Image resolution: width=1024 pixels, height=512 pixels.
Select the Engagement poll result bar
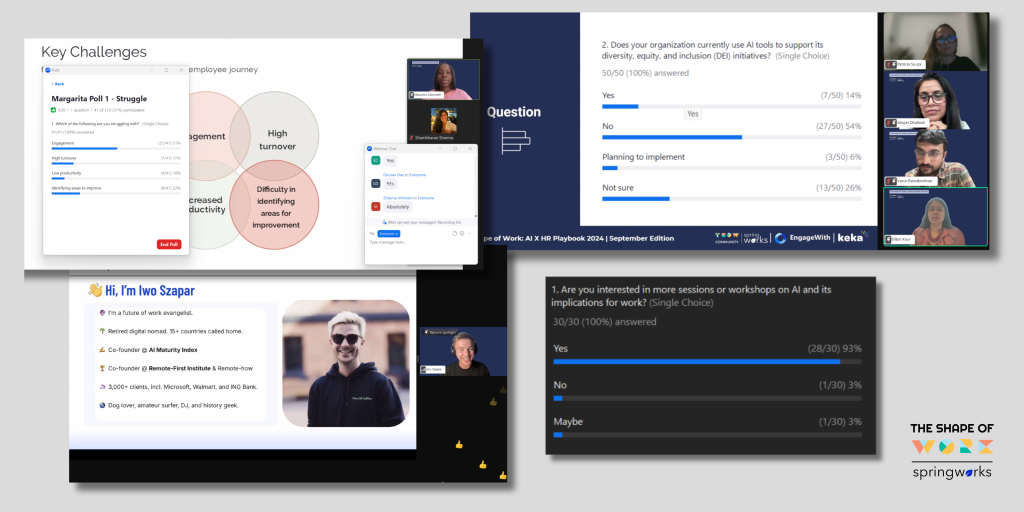tap(84, 148)
